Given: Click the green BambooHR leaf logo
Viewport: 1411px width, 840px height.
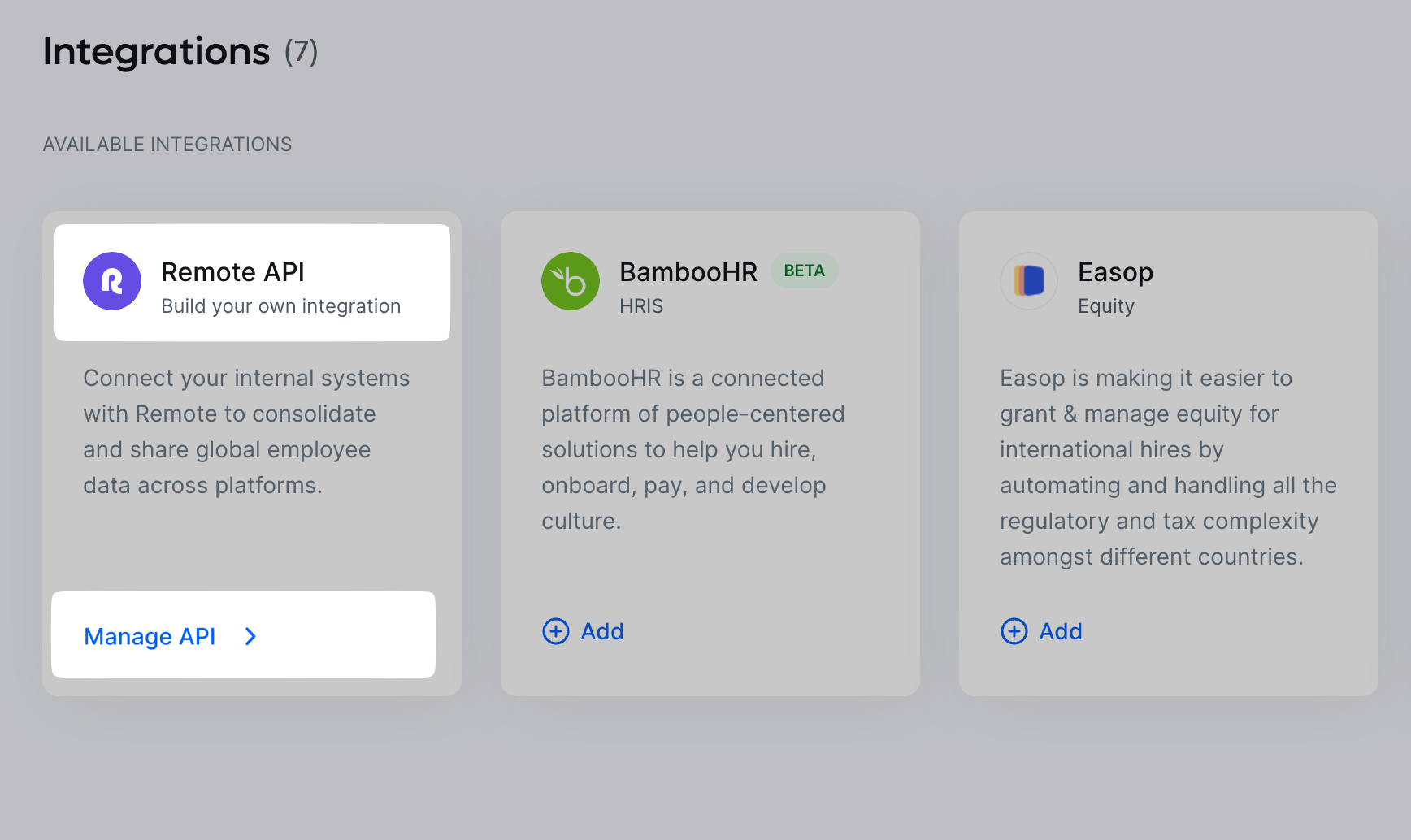Looking at the screenshot, I should click(x=571, y=281).
